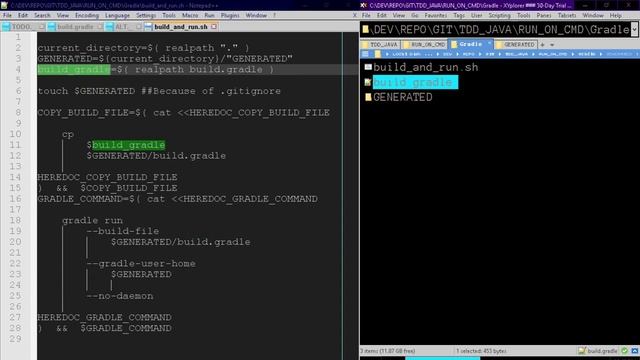Expand the XYplorer address bar dropdown
The image size is (640, 360).
tap(634, 30)
